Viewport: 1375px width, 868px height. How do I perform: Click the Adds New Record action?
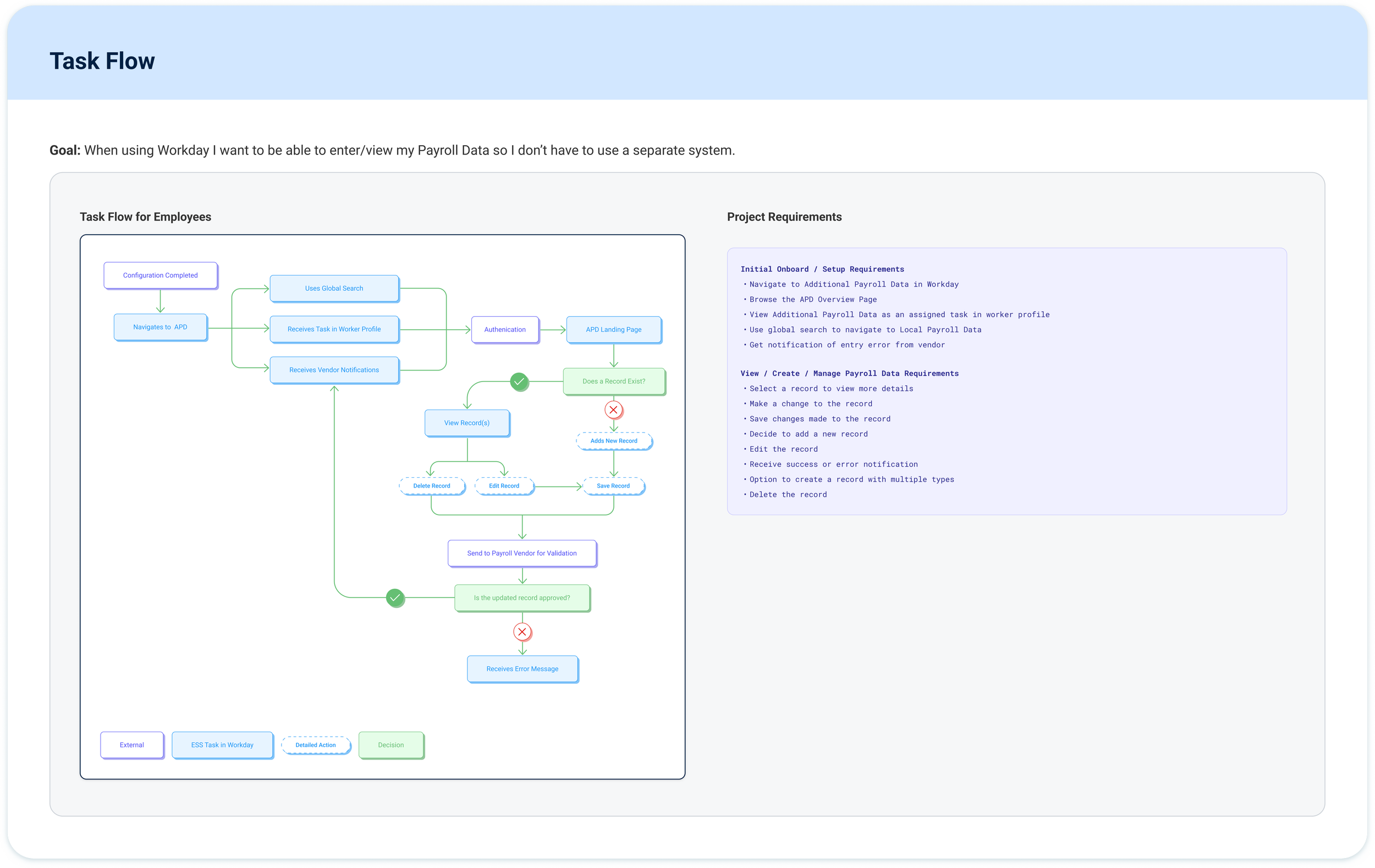pyautogui.click(x=614, y=440)
